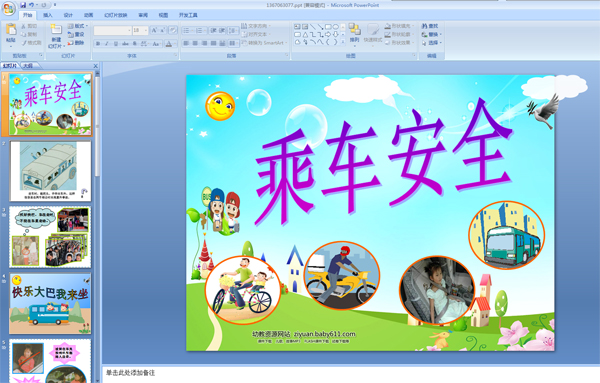Click the New Slide icon
This screenshot has height=383, width=600.
(x=56, y=29)
